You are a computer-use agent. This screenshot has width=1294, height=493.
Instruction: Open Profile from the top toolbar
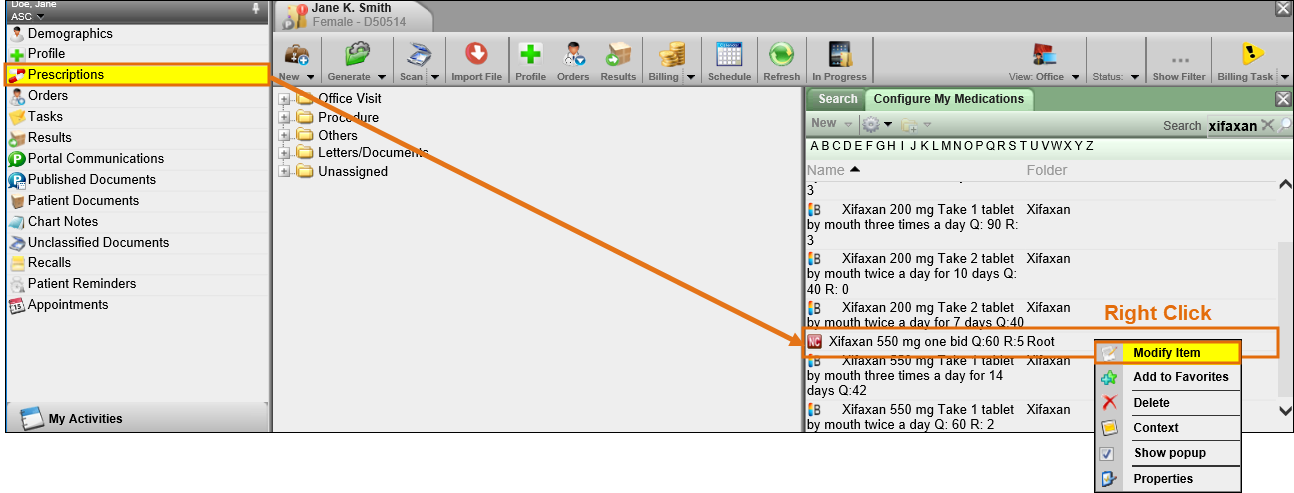coord(530,61)
